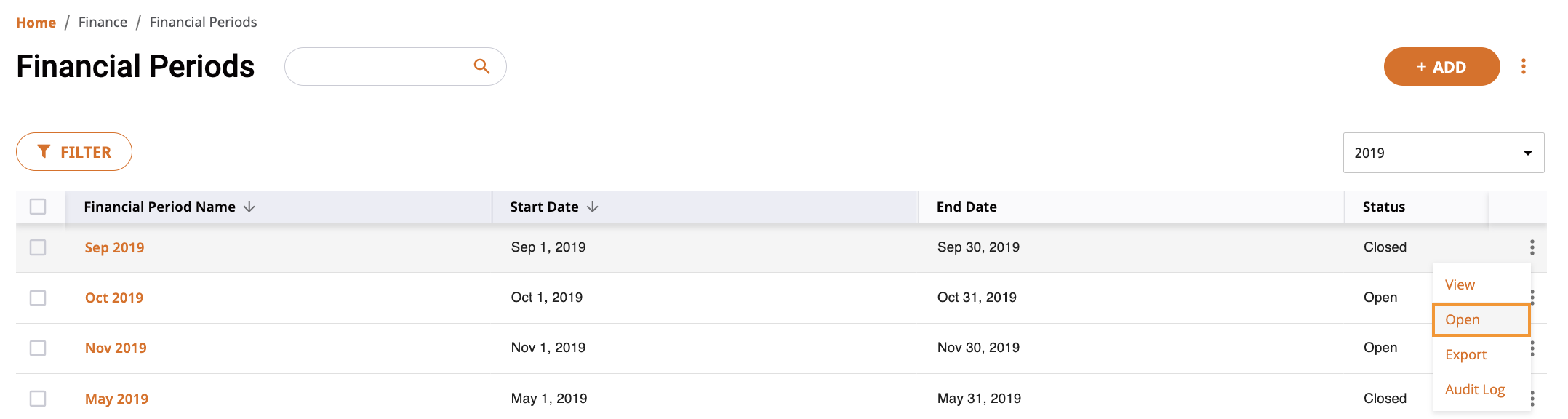Screen dimensions: 1568x419
Task: Open Audit Log from the context menu
Action: coord(1475,389)
